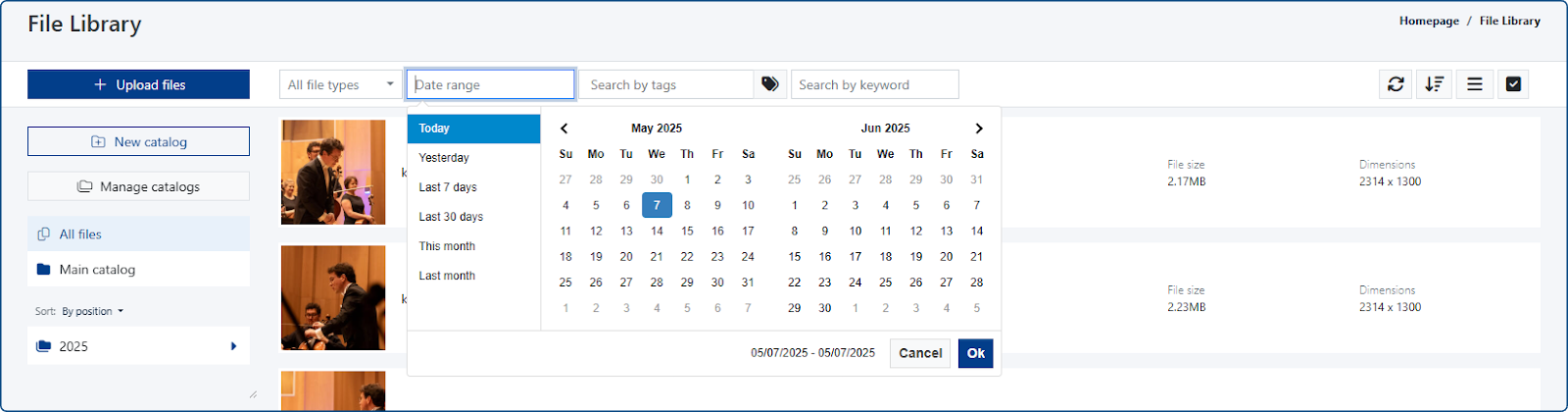Cancel the date range selection
The height and width of the screenshot is (412, 1568).
920,353
